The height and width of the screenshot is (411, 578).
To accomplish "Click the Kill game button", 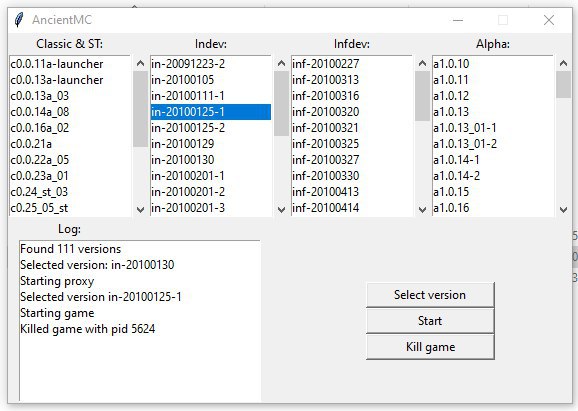I will point(430,347).
